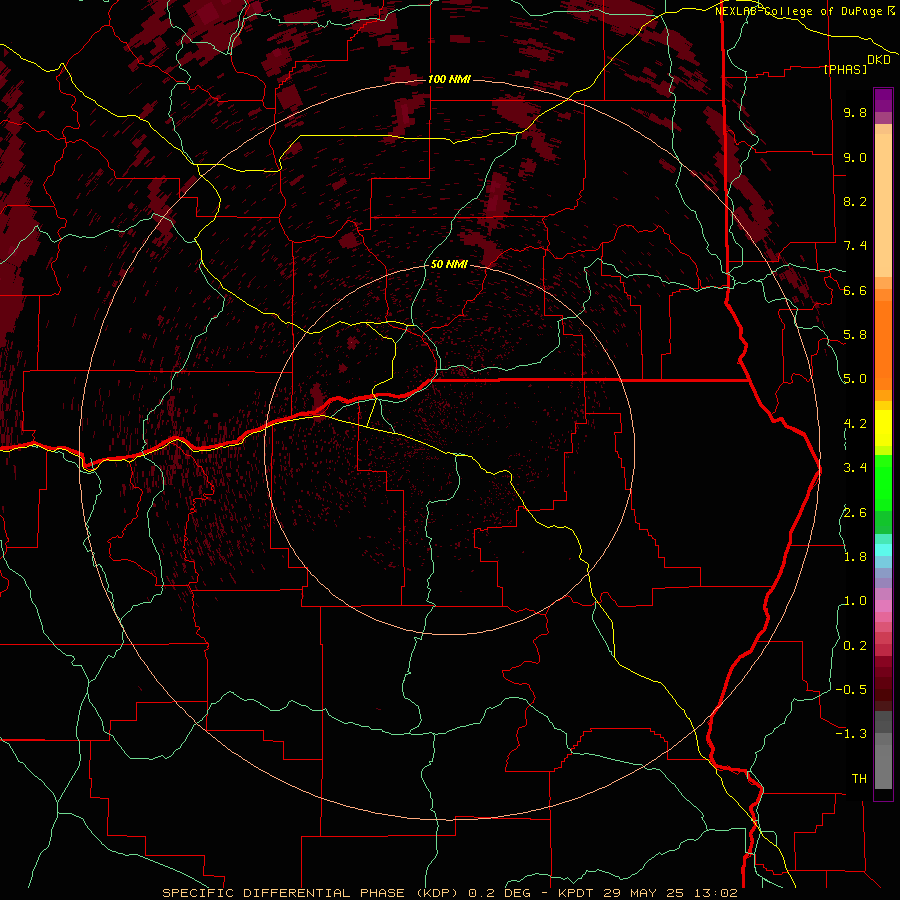
Task: Click the 'TH' threshold label on scale
Action: pyautogui.click(x=859, y=779)
